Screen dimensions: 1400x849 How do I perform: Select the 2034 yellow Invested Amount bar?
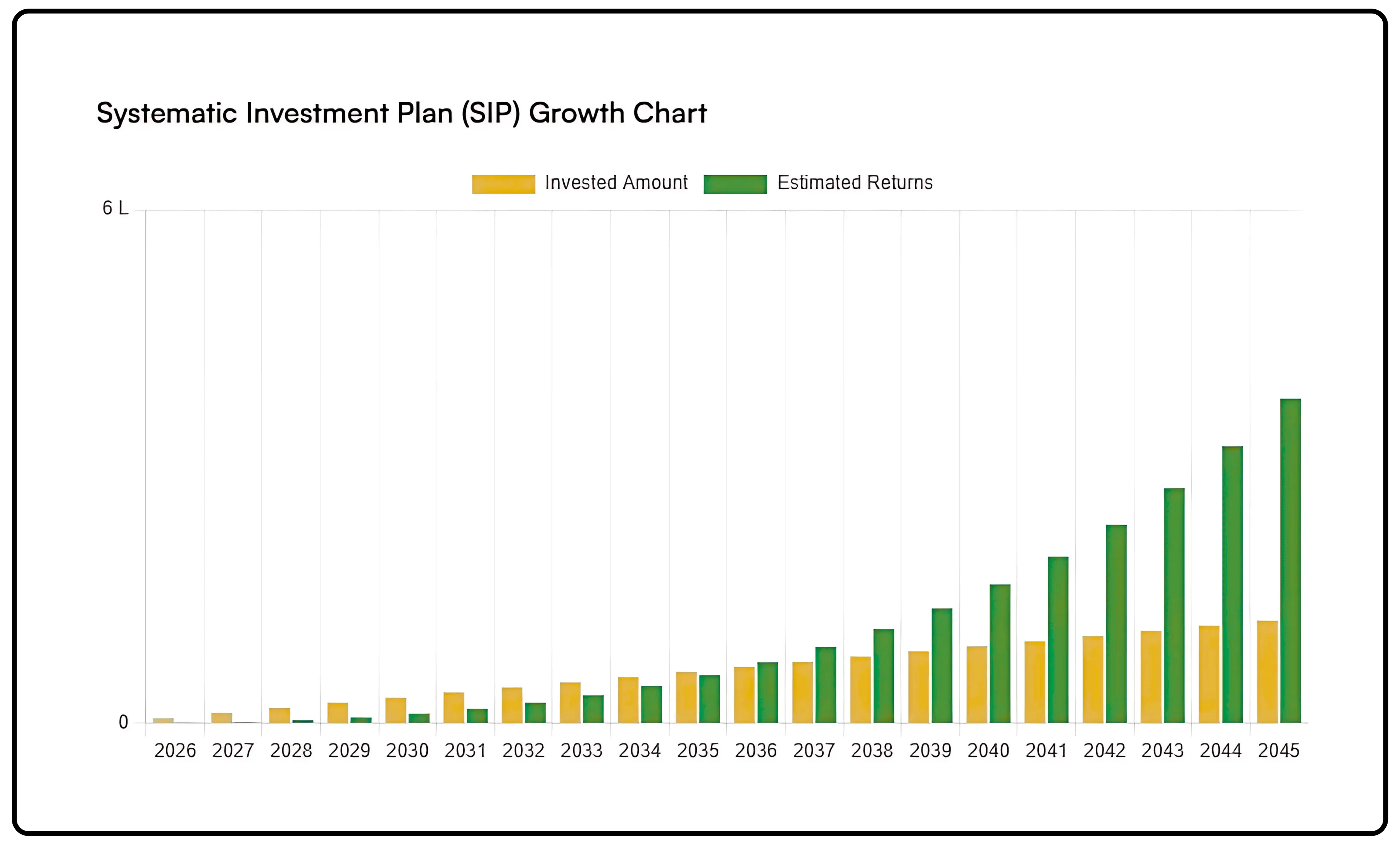[628, 700]
